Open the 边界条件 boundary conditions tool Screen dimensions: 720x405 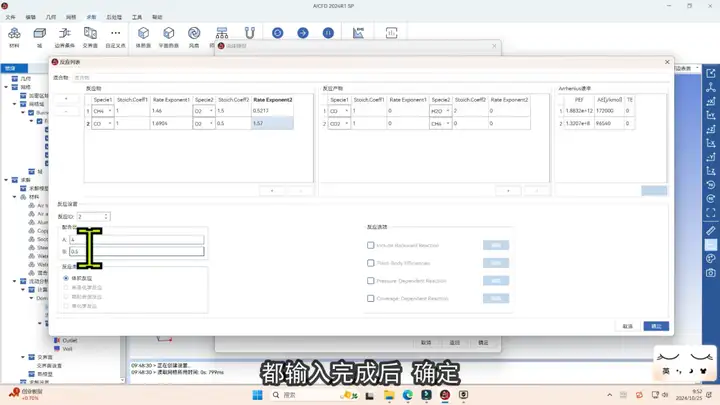pyautogui.click(x=65, y=37)
